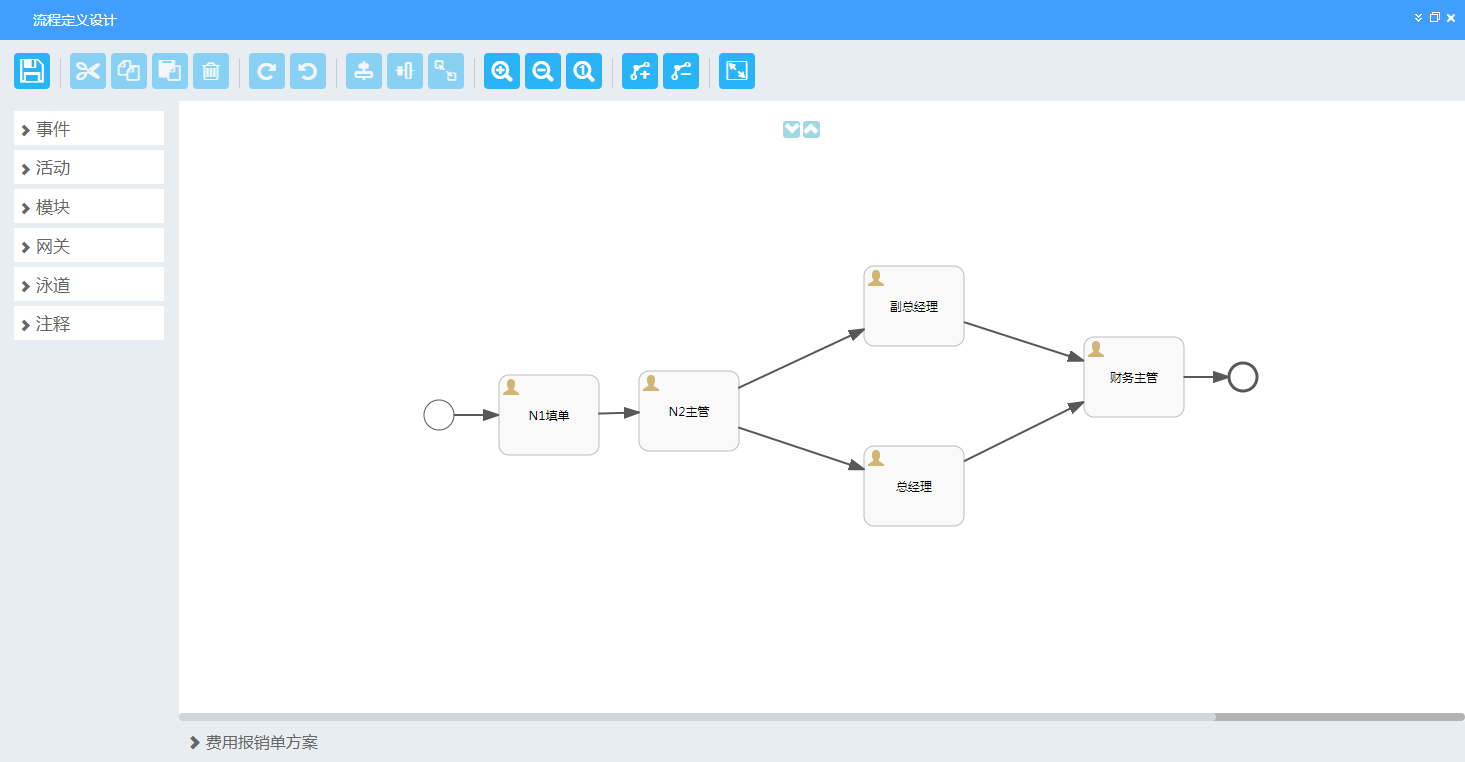Click the restore window icon in title bar
This screenshot has height=762, width=1465.
[1434, 18]
